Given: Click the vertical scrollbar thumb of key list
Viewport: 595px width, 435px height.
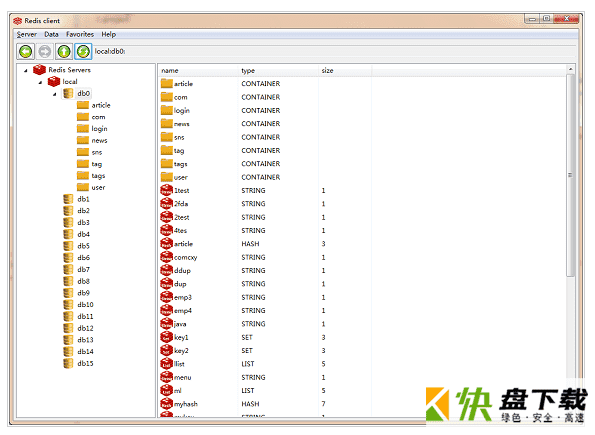Looking at the screenshot, I should pyautogui.click(x=570, y=175).
